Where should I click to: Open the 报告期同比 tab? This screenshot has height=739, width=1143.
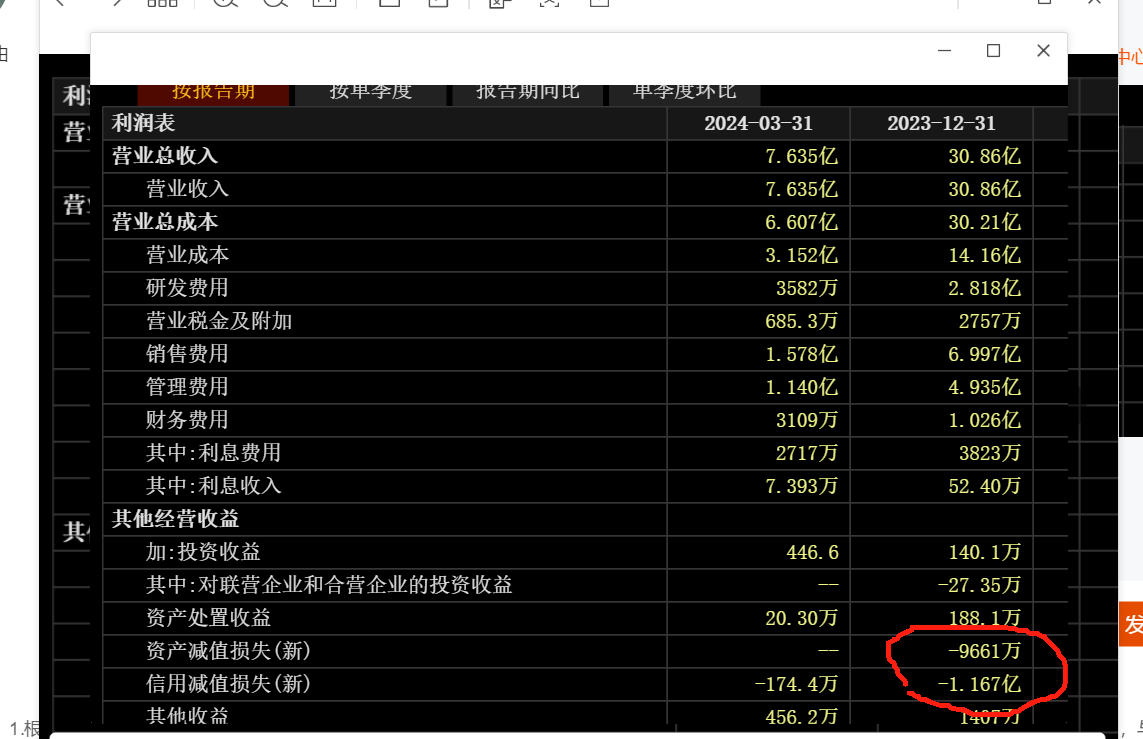[x=528, y=92]
